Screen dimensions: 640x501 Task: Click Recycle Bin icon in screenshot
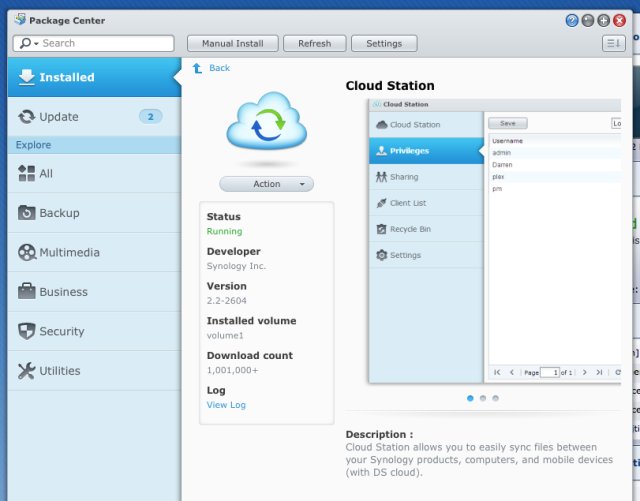(381, 229)
